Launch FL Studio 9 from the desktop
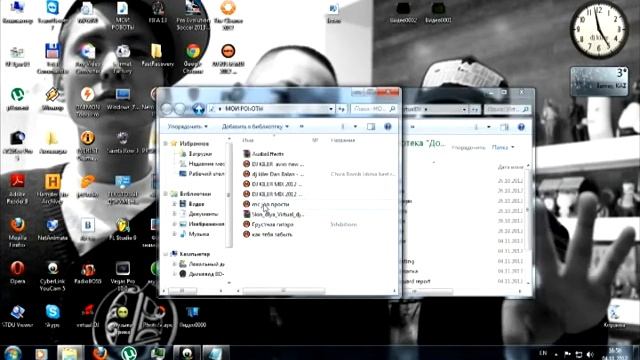The height and width of the screenshot is (360, 640). 122,229
